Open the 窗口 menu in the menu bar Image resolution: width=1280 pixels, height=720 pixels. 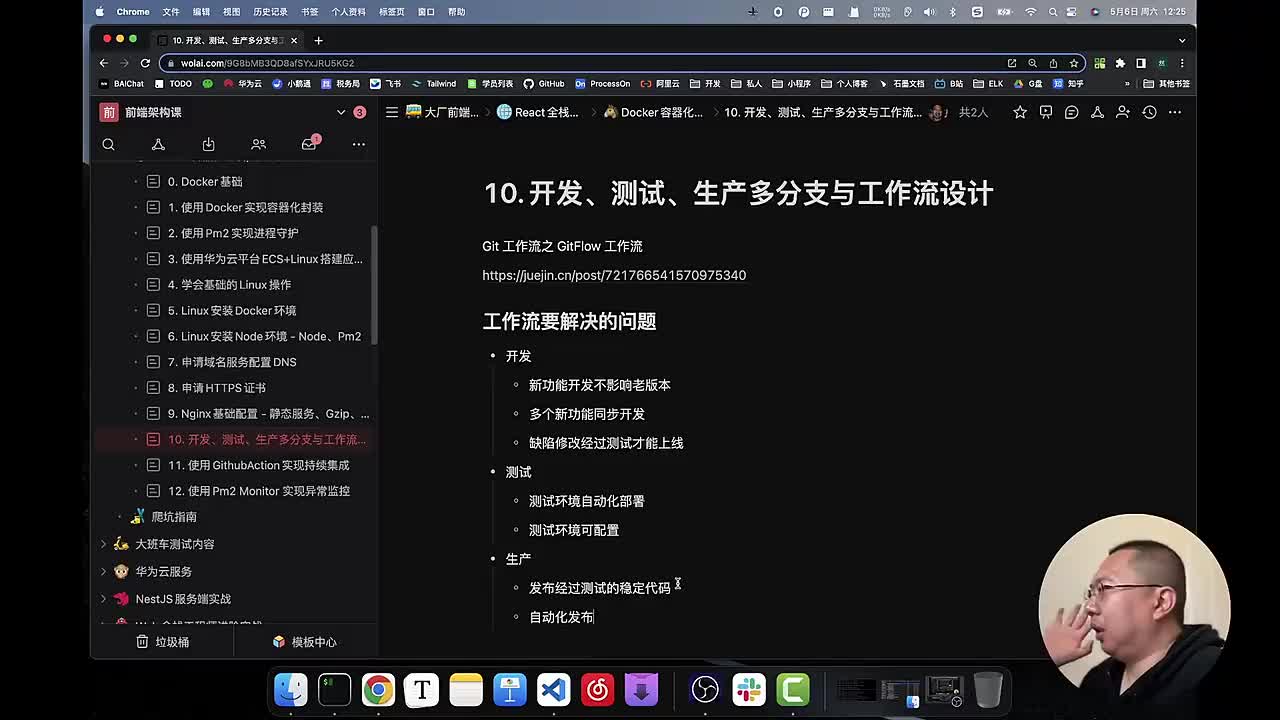point(426,12)
